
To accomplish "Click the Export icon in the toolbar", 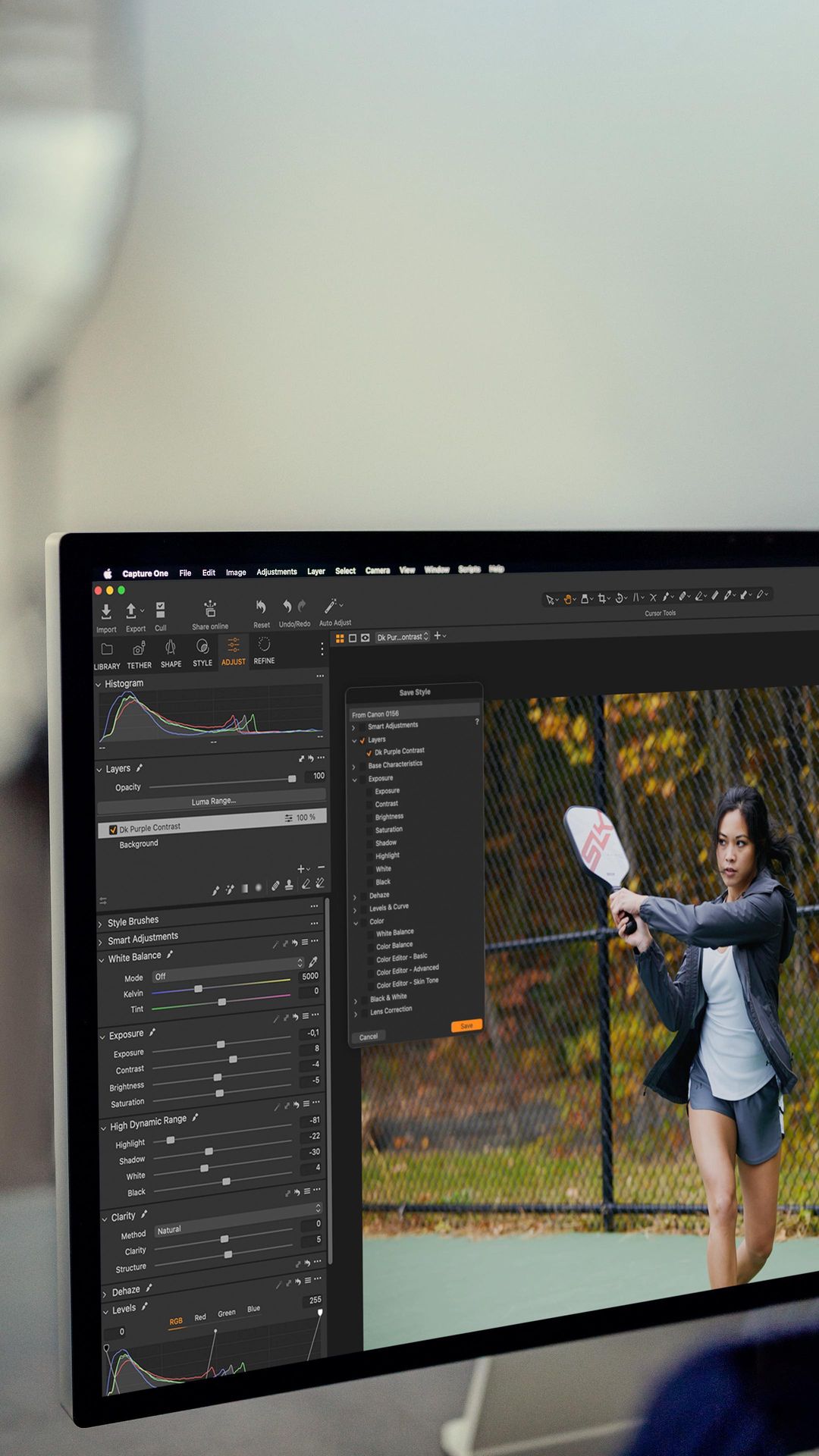I will [132, 611].
